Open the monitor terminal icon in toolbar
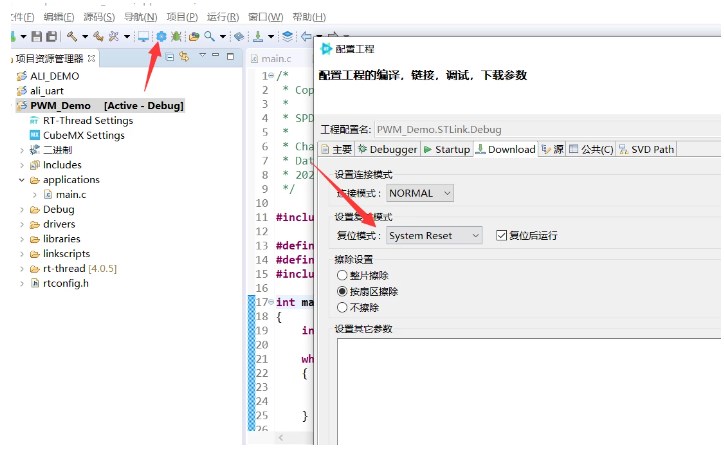The height and width of the screenshot is (451, 724). click(143, 36)
